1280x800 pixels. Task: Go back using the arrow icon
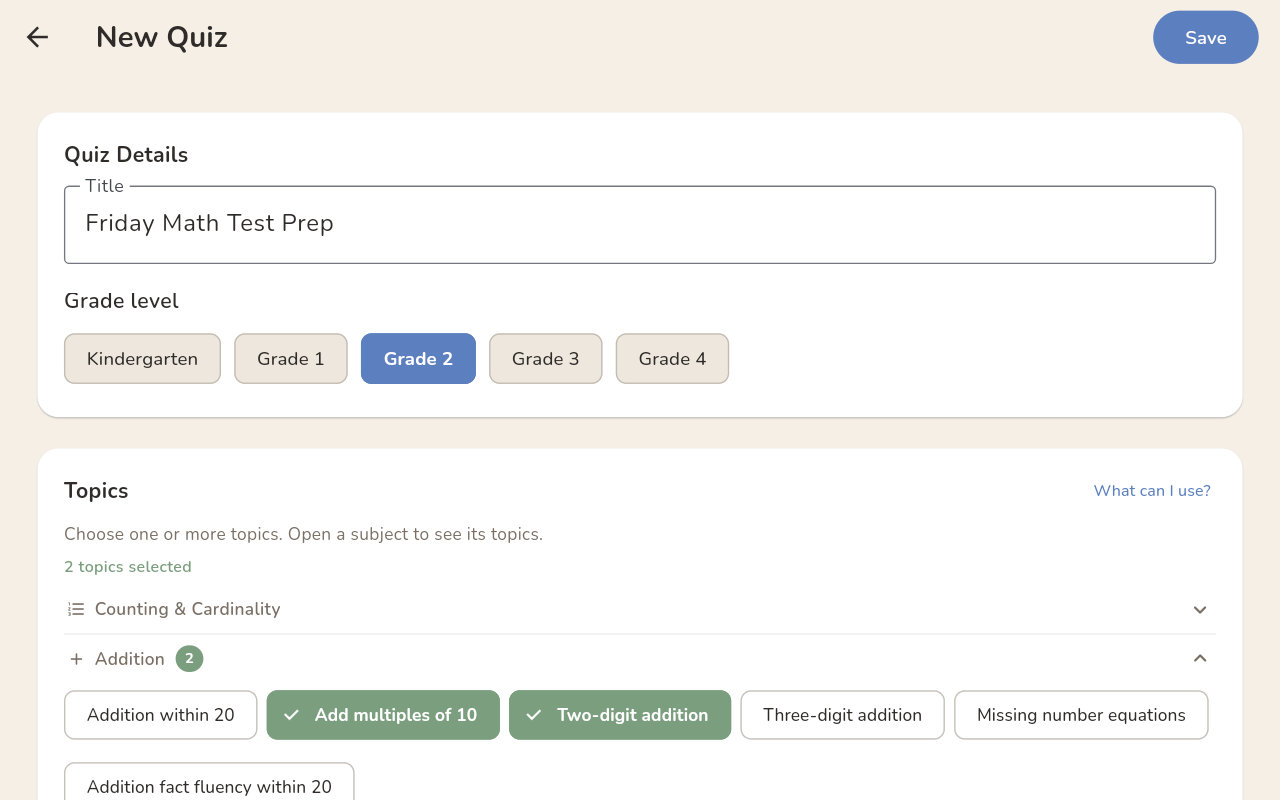(x=37, y=37)
